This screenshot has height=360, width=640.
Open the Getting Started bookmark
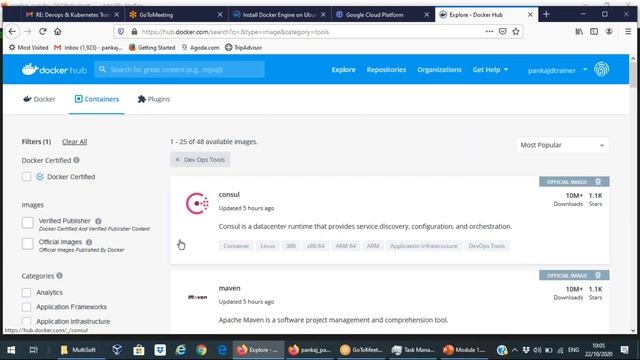pyautogui.click(x=152, y=47)
